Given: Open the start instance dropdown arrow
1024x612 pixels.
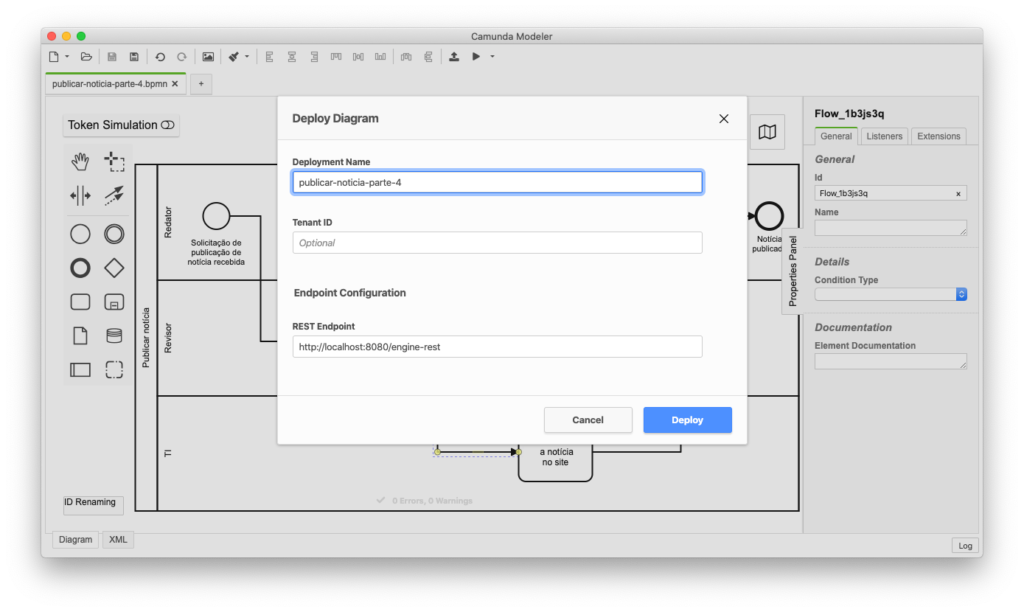Looking at the screenshot, I should pos(492,57).
